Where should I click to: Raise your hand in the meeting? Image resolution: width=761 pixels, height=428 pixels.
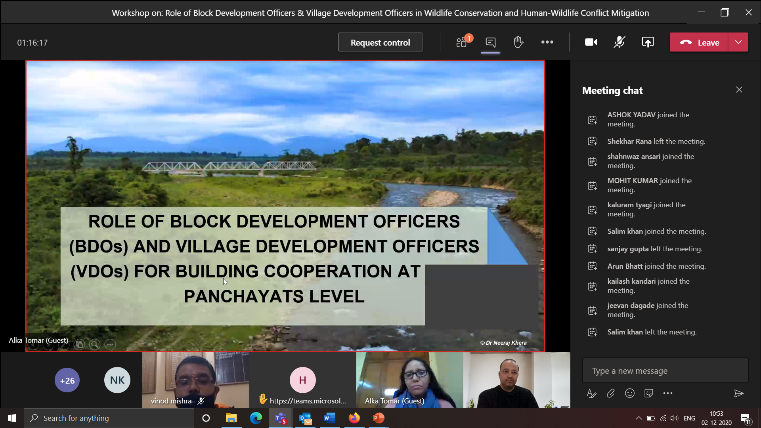coord(518,42)
